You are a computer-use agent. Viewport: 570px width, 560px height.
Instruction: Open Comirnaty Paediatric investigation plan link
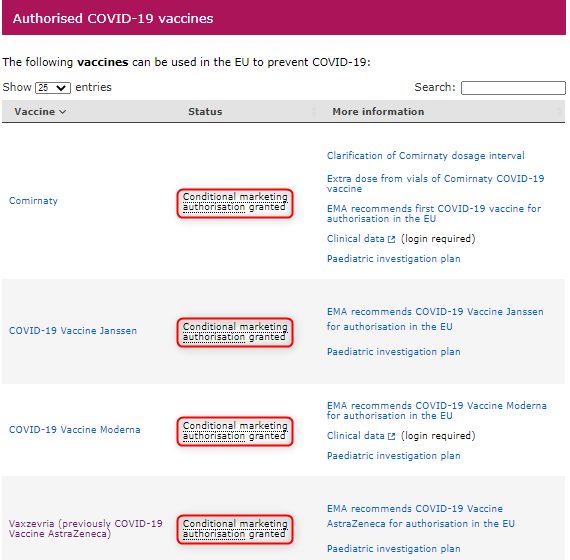(x=393, y=259)
